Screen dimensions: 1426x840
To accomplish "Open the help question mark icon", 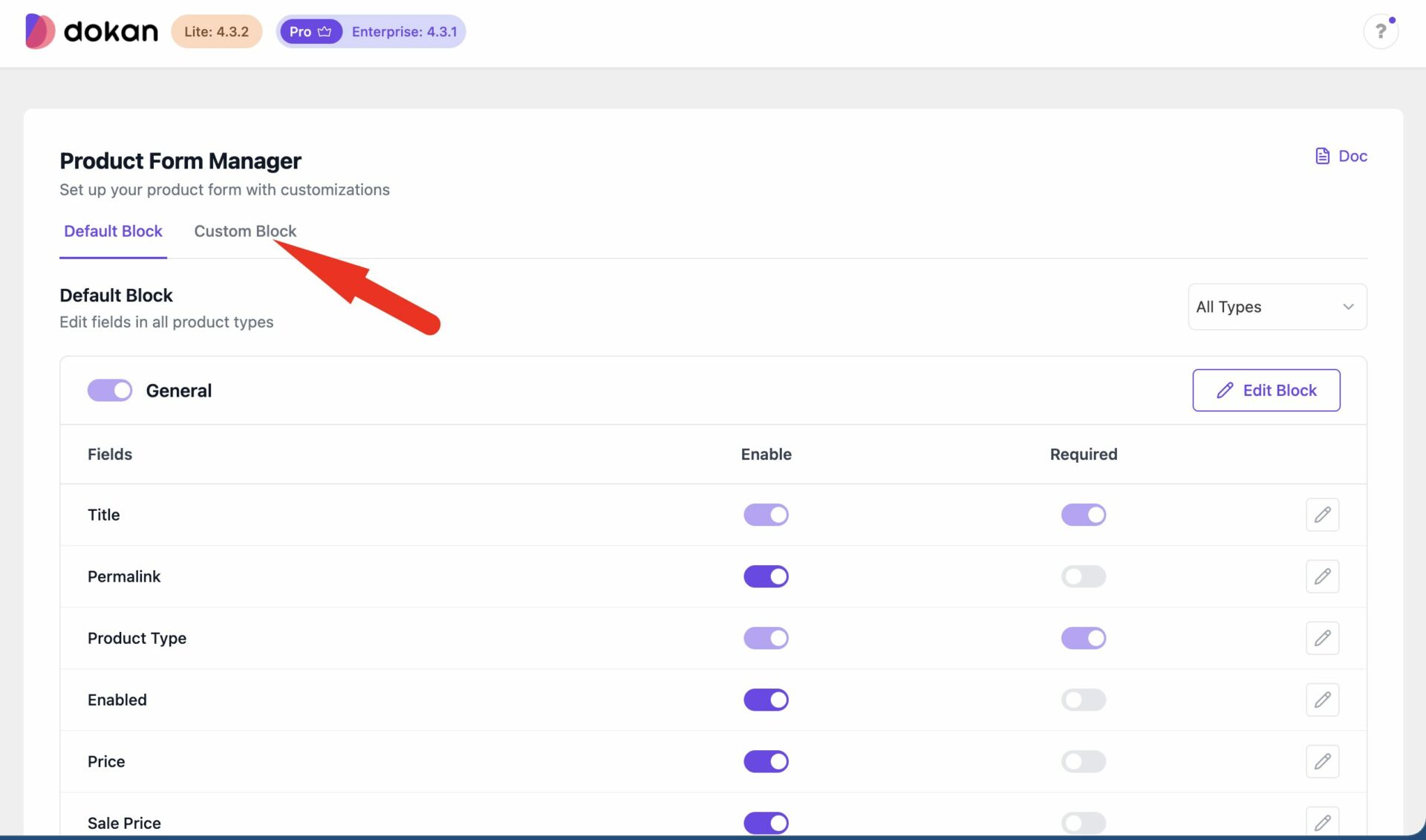I will coord(1380,31).
